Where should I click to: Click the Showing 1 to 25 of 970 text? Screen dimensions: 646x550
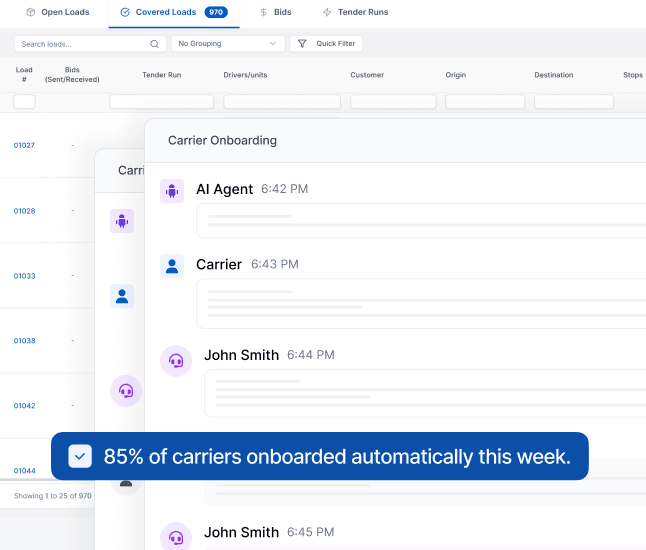[53, 496]
